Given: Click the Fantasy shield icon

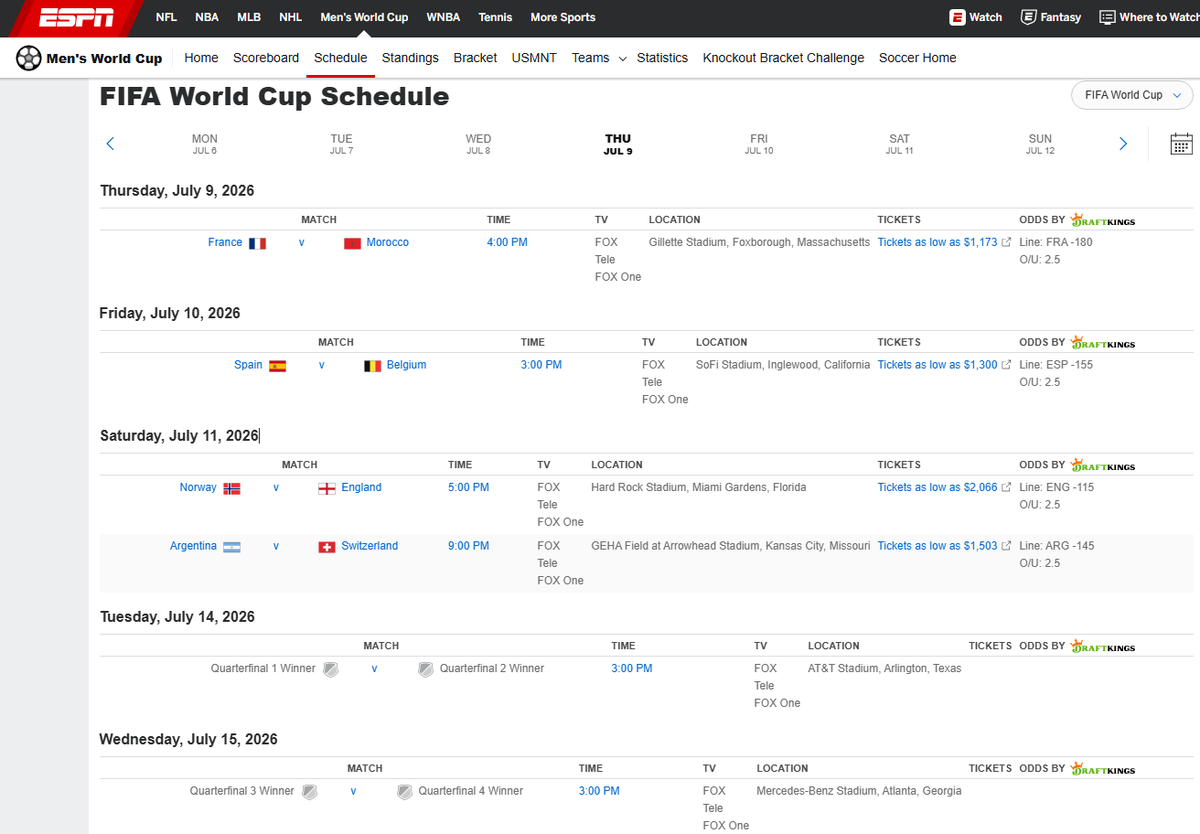Looking at the screenshot, I should tap(1028, 17).
